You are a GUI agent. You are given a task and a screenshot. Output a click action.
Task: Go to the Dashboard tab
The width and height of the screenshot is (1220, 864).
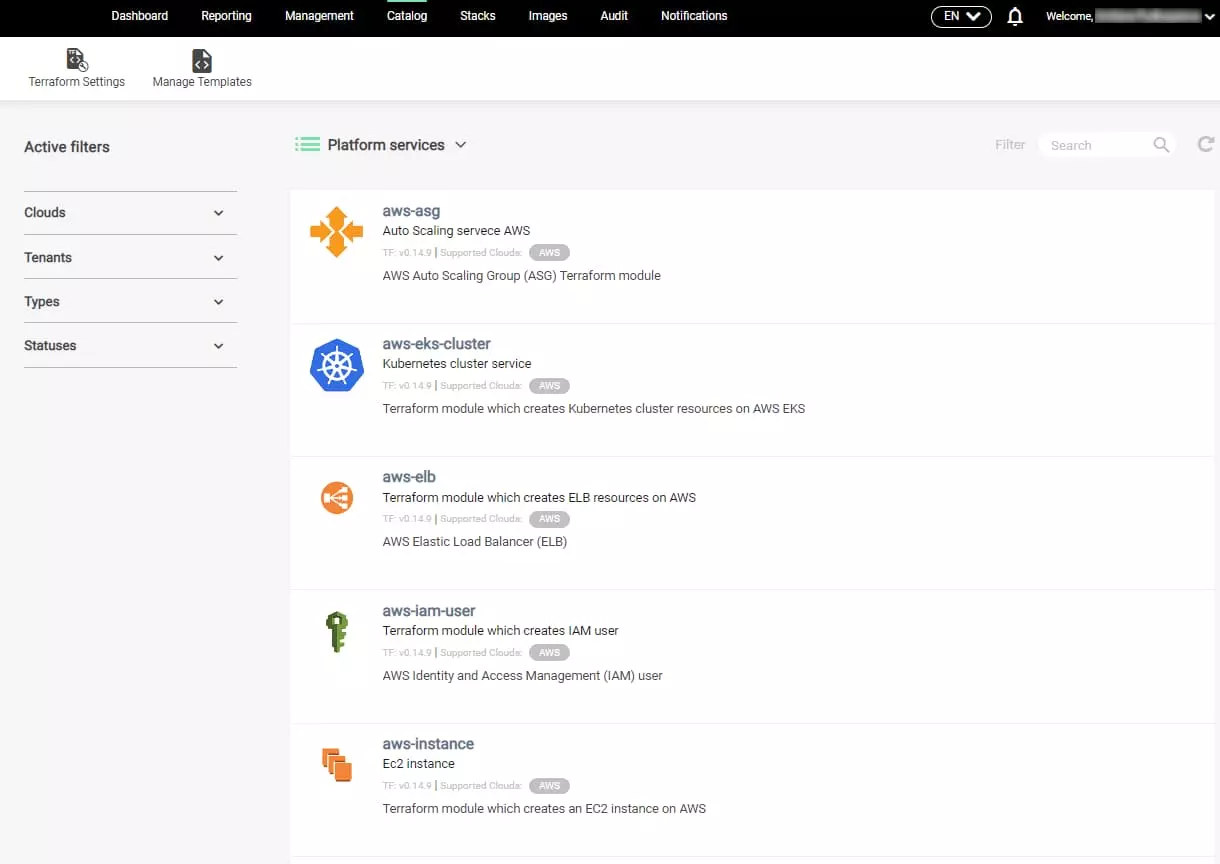139,16
